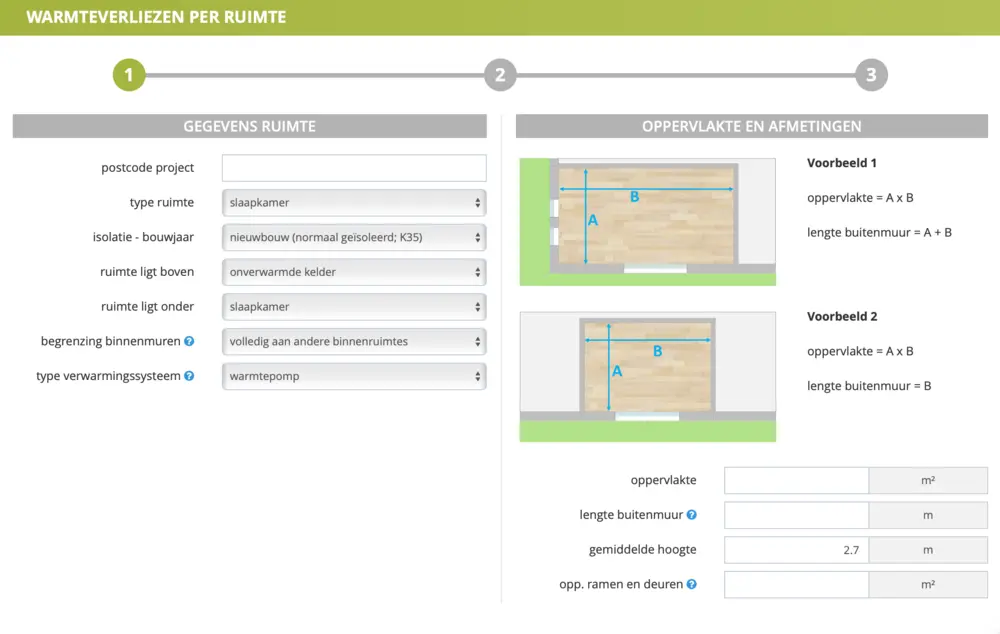Open the type verwarmingssysteem dropdown
The image size is (1000, 634).
[353, 377]
